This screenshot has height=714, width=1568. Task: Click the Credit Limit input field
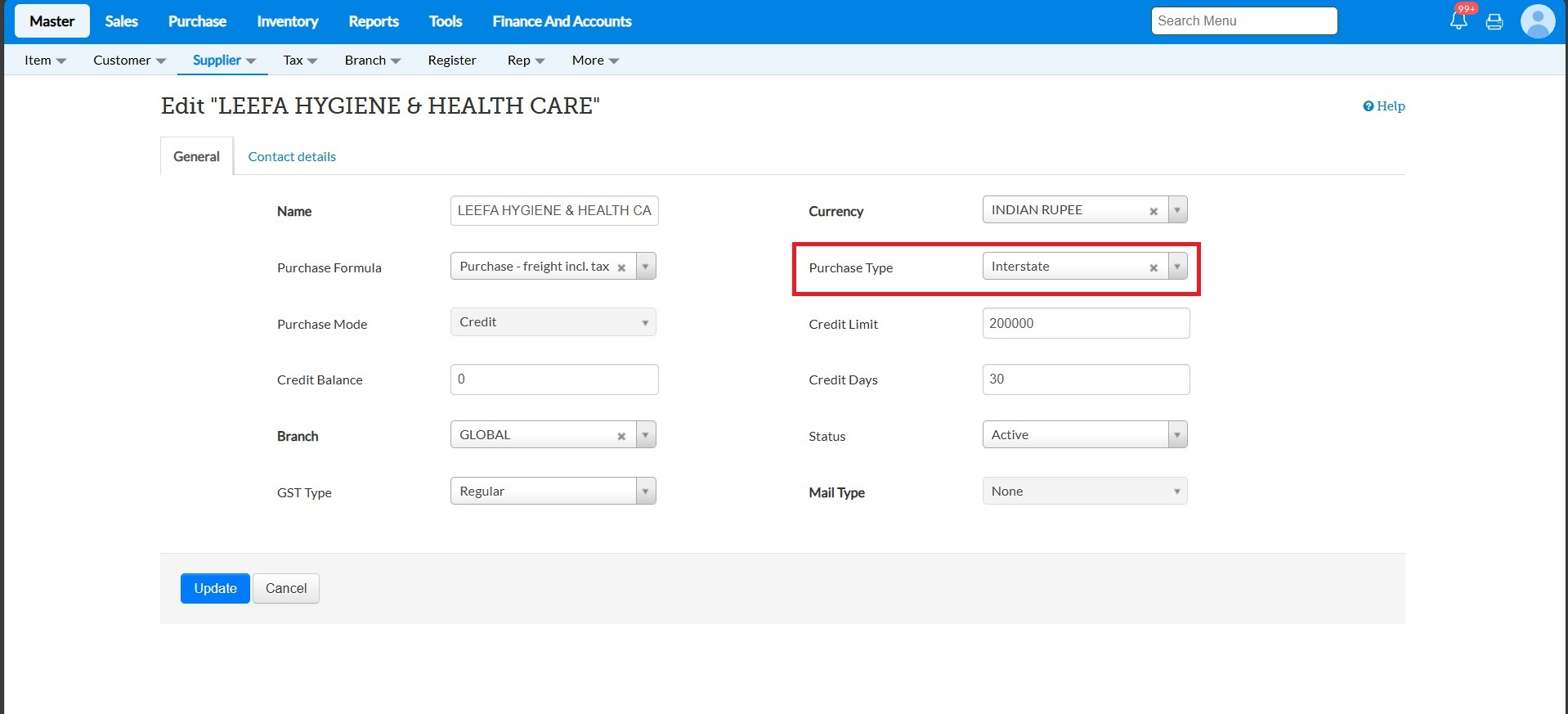[x=1086, y=323]
